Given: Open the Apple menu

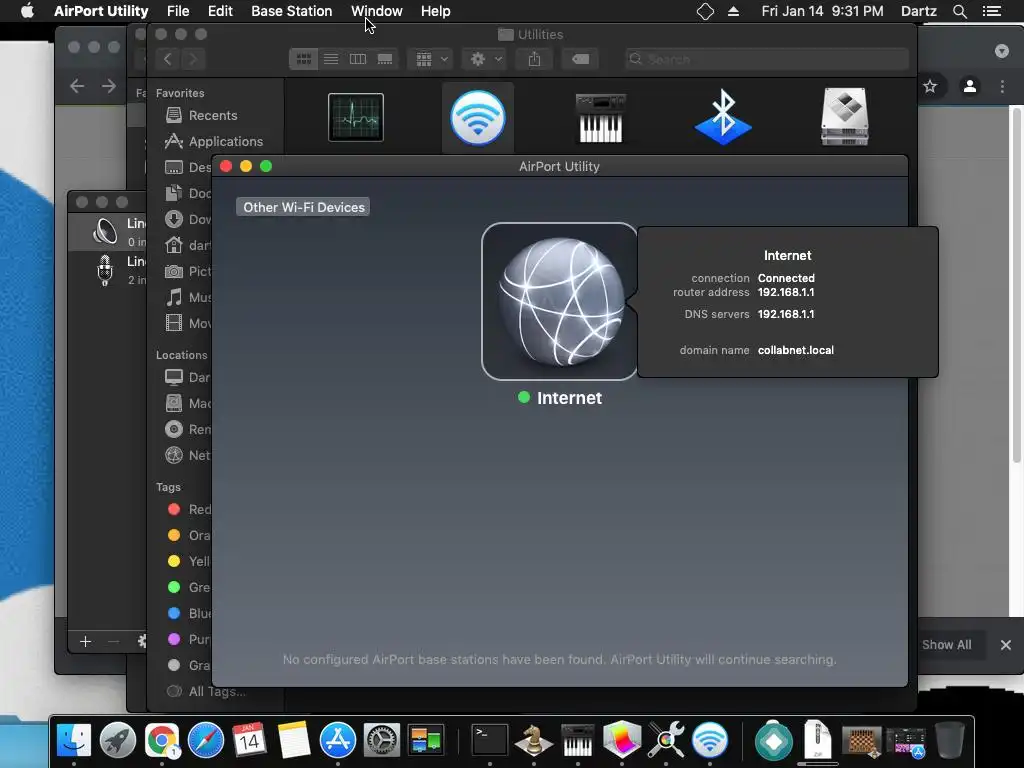Looking at the screenshot, I should click(27, 11).
